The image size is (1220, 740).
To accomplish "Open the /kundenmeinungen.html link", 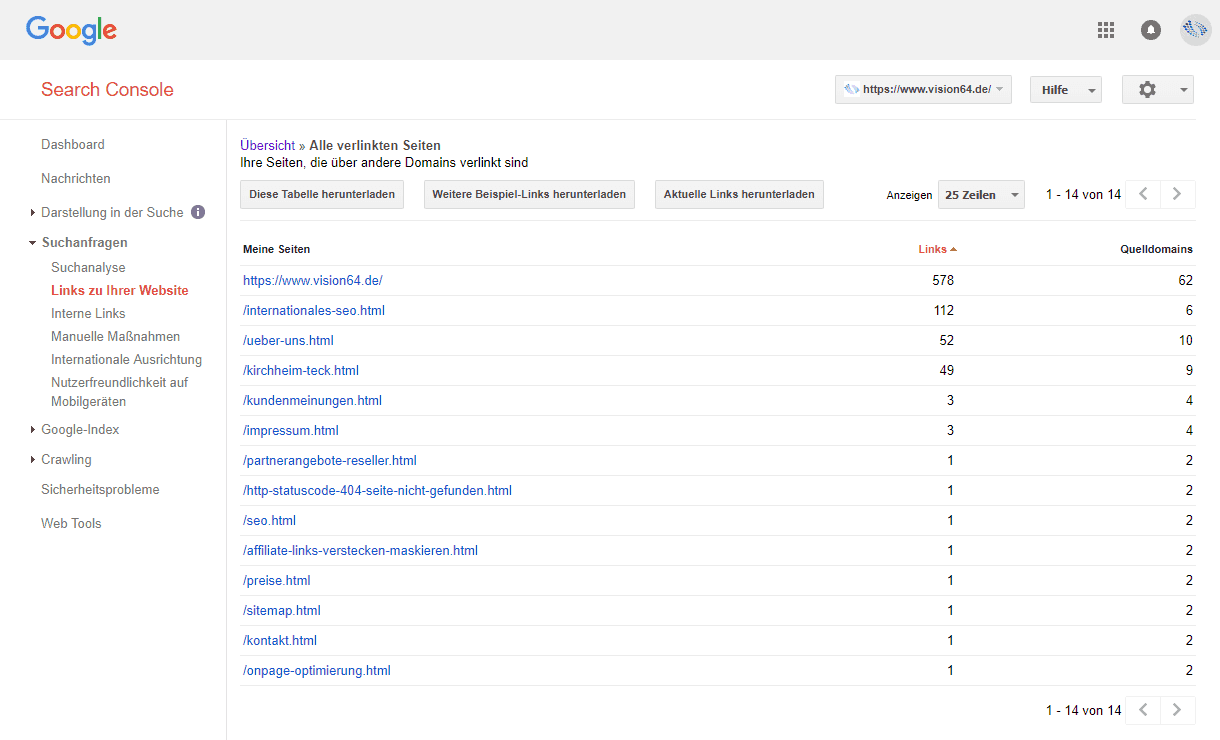I will [x=312, y=400].
